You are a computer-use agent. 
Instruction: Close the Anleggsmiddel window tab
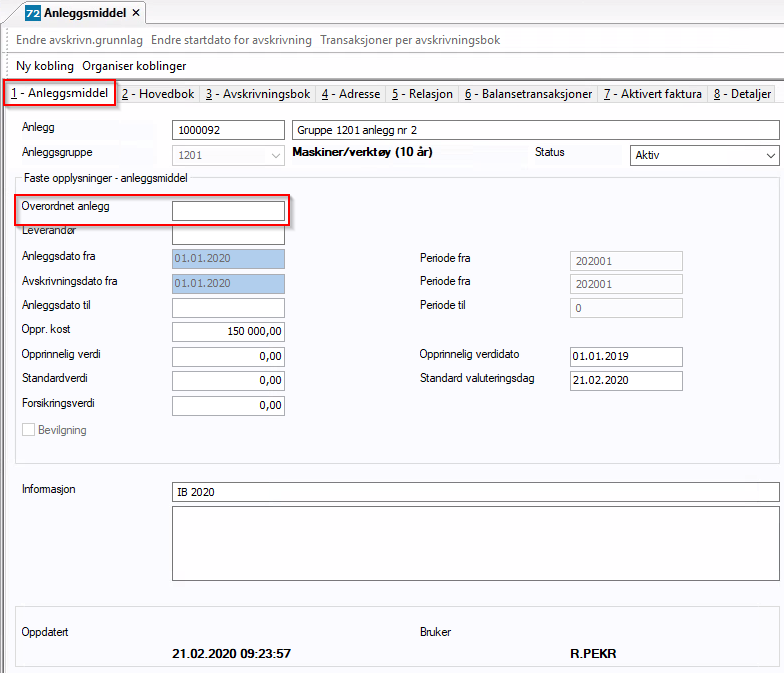coord(136,13)
